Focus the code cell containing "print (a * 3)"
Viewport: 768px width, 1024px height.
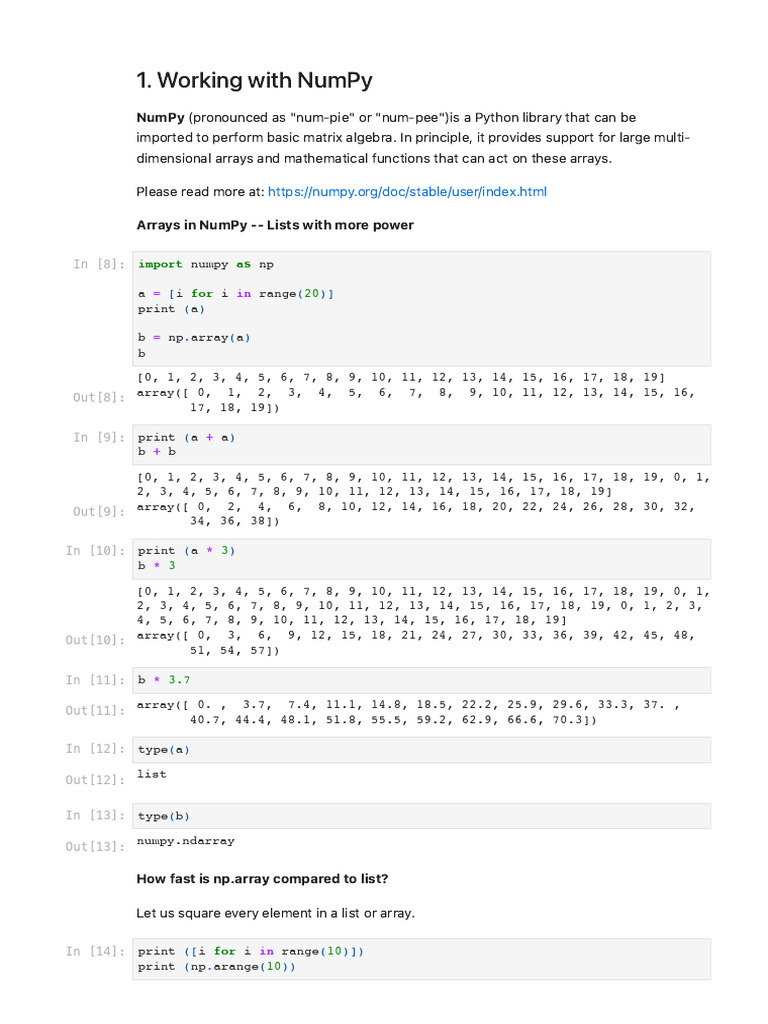(421, 558)
